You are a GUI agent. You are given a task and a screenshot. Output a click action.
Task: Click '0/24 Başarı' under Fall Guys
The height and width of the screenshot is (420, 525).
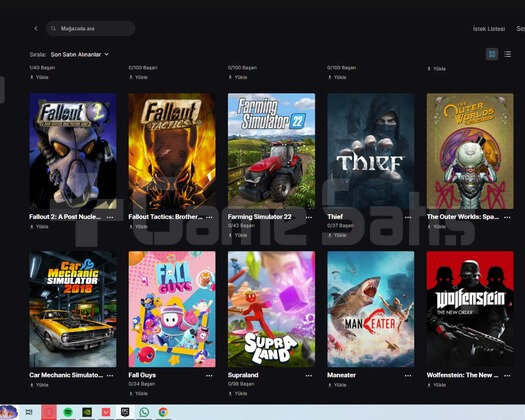[142, 384]
